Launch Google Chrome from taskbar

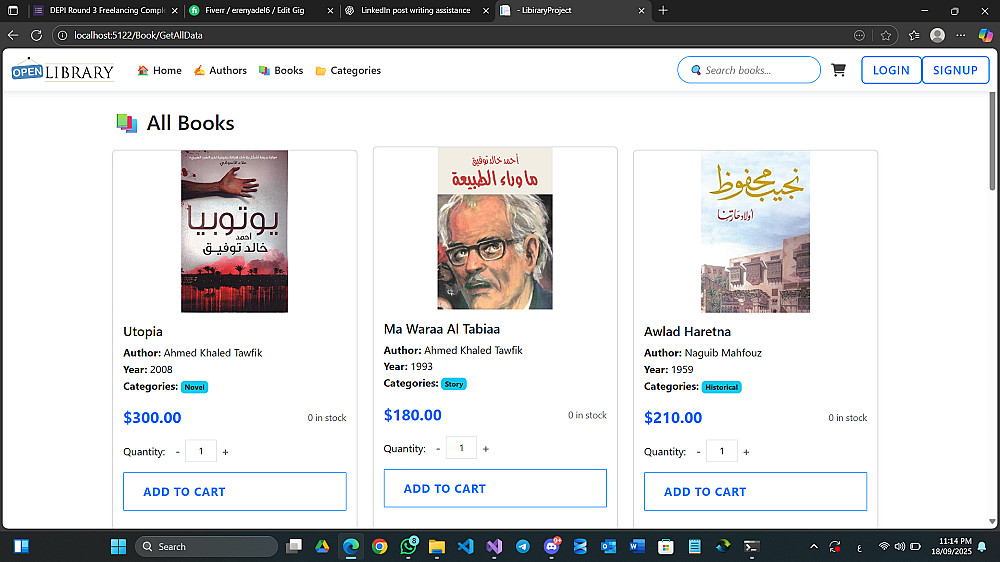click(x=379, y=546)
